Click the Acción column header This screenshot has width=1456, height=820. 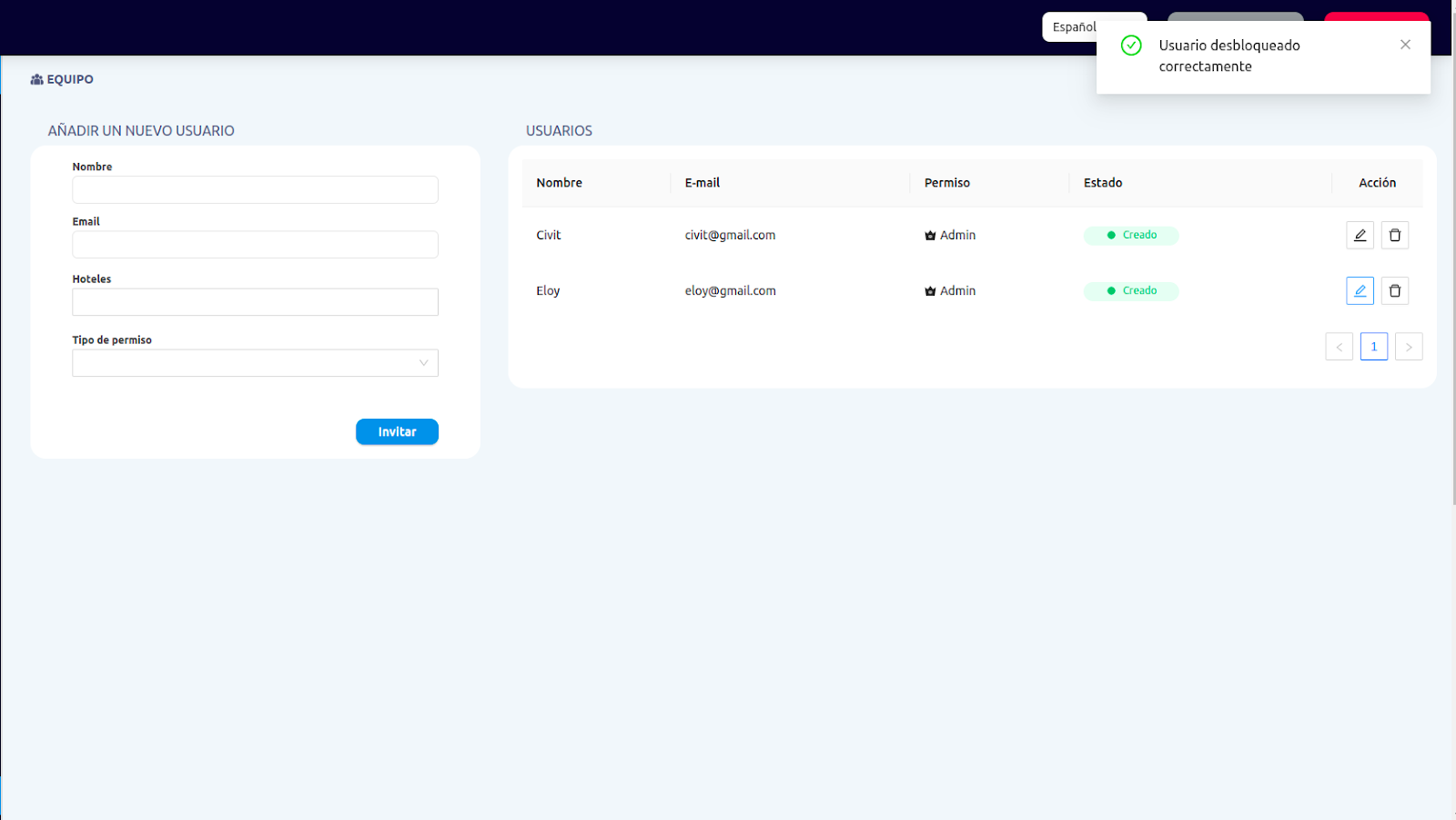(x=1377, y=183)
